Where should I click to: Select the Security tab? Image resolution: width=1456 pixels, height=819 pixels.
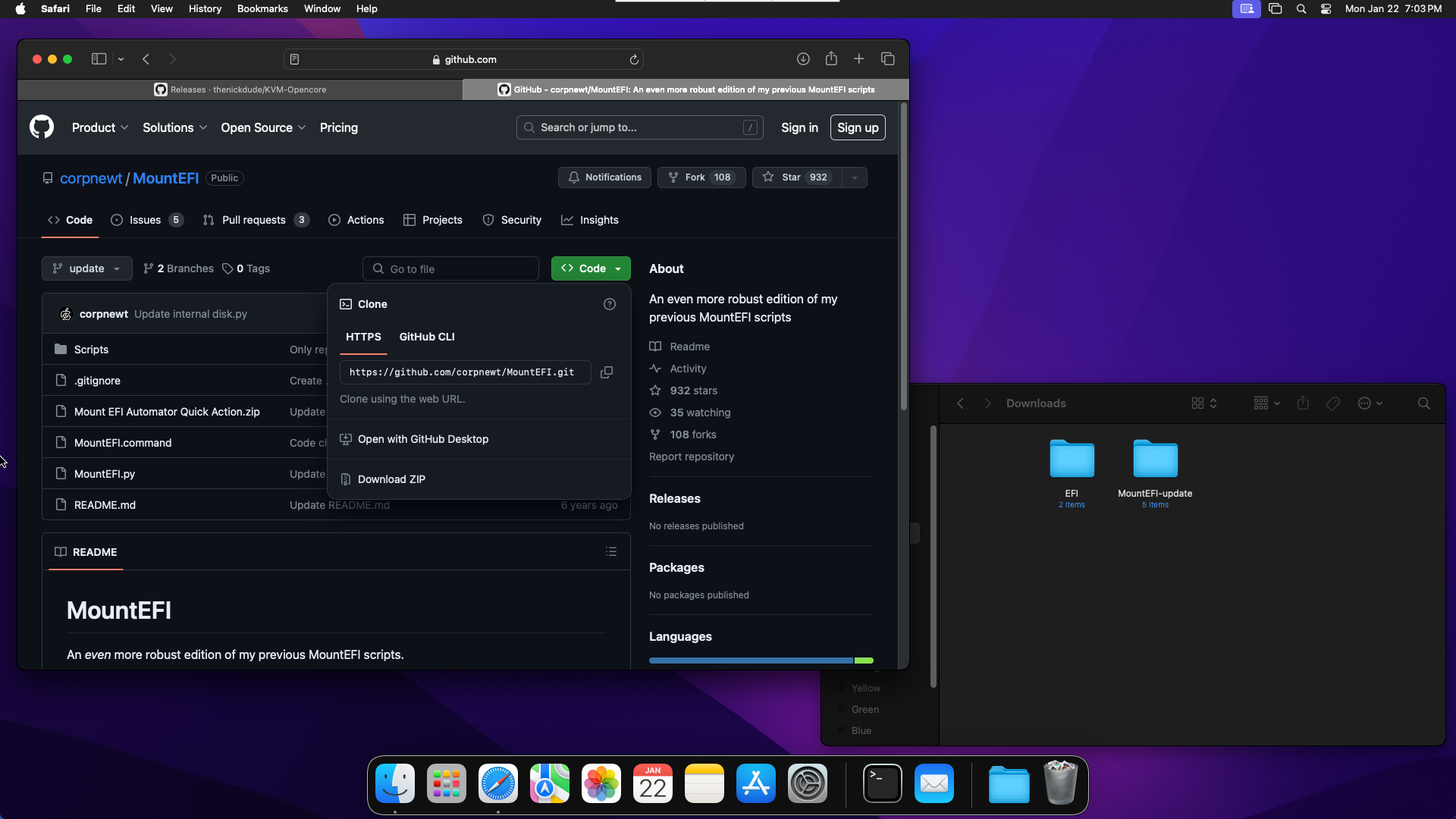(521, 220)
